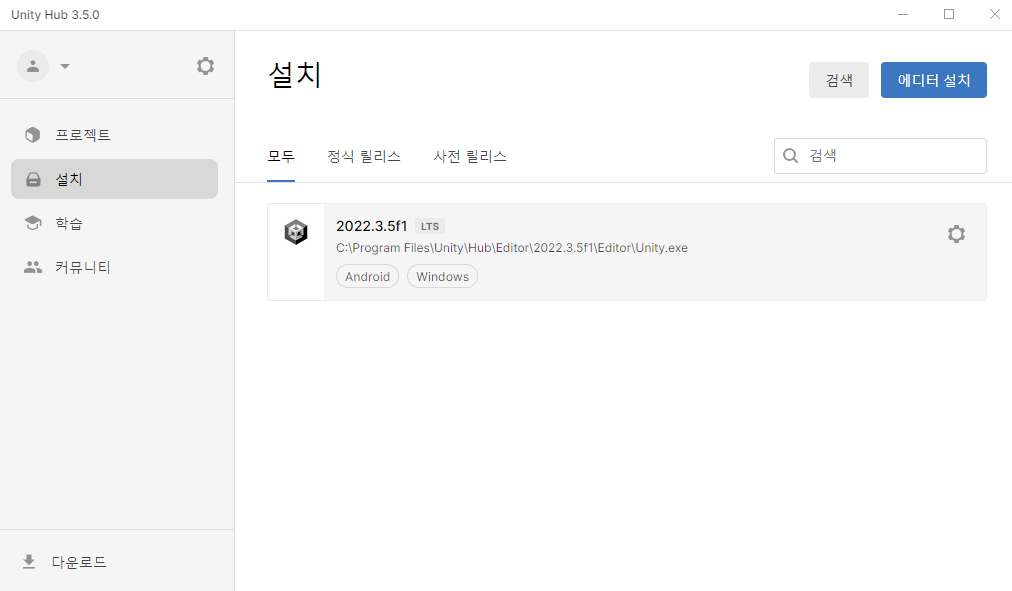
Task: Switch to the 정식 릴리스 tab
Action: (364, 156)
